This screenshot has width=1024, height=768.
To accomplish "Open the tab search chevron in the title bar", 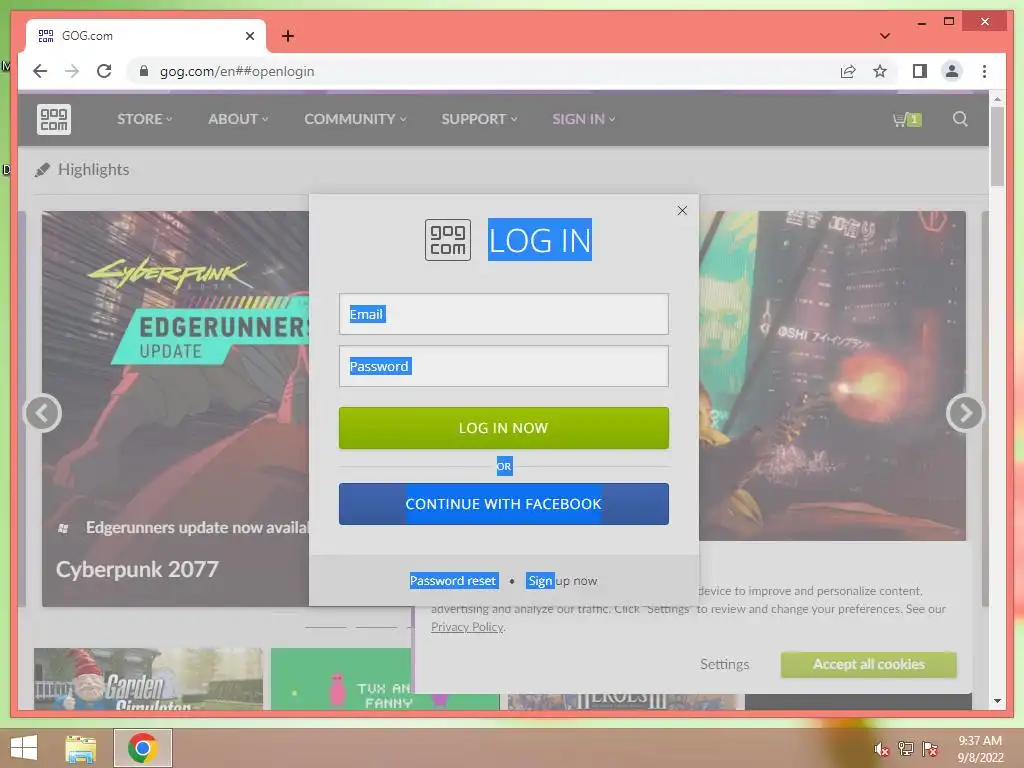I will coord(884,36).
